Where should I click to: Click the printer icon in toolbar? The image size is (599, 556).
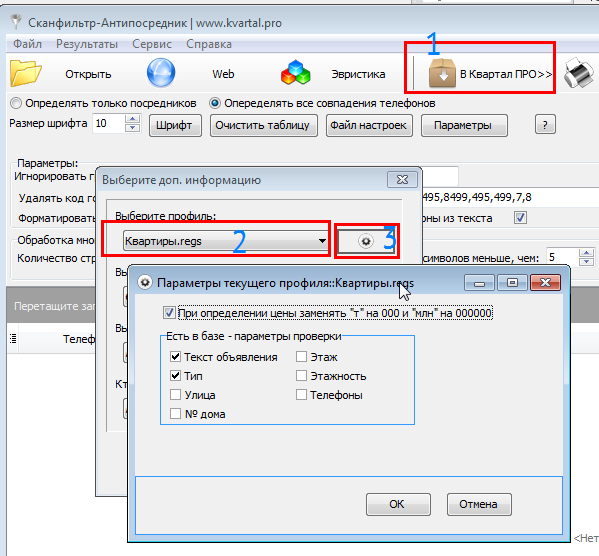[x=580, y=73]
